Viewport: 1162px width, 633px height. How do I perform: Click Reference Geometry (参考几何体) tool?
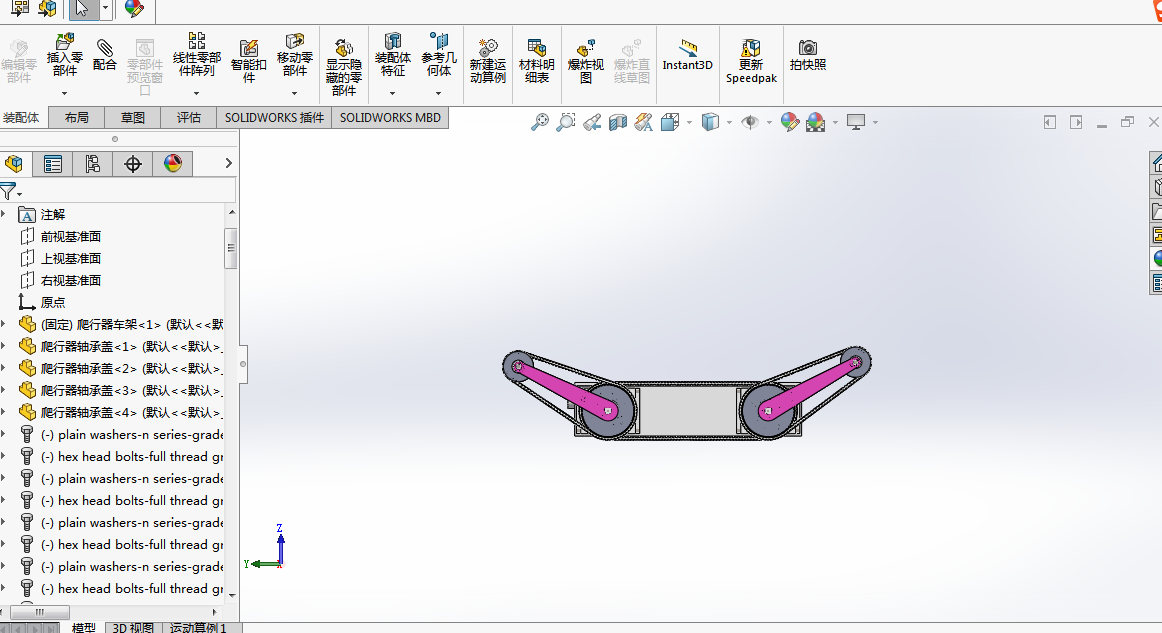click(439, 54)
